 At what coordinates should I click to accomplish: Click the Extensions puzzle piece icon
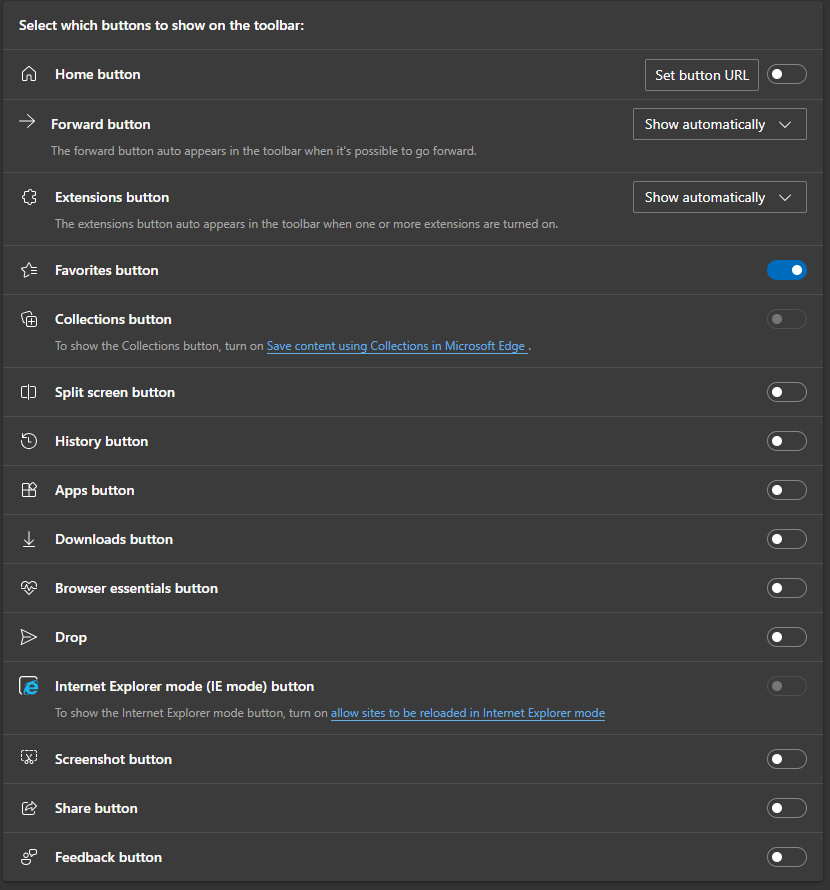[29, 197]
